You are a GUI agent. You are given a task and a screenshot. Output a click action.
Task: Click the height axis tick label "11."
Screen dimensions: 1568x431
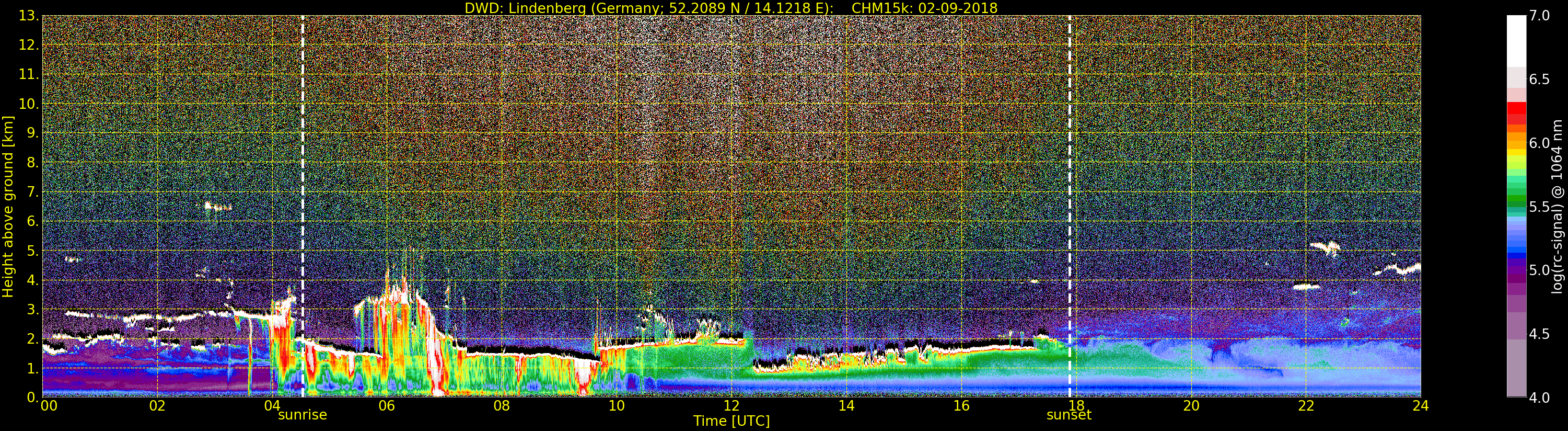29,74
